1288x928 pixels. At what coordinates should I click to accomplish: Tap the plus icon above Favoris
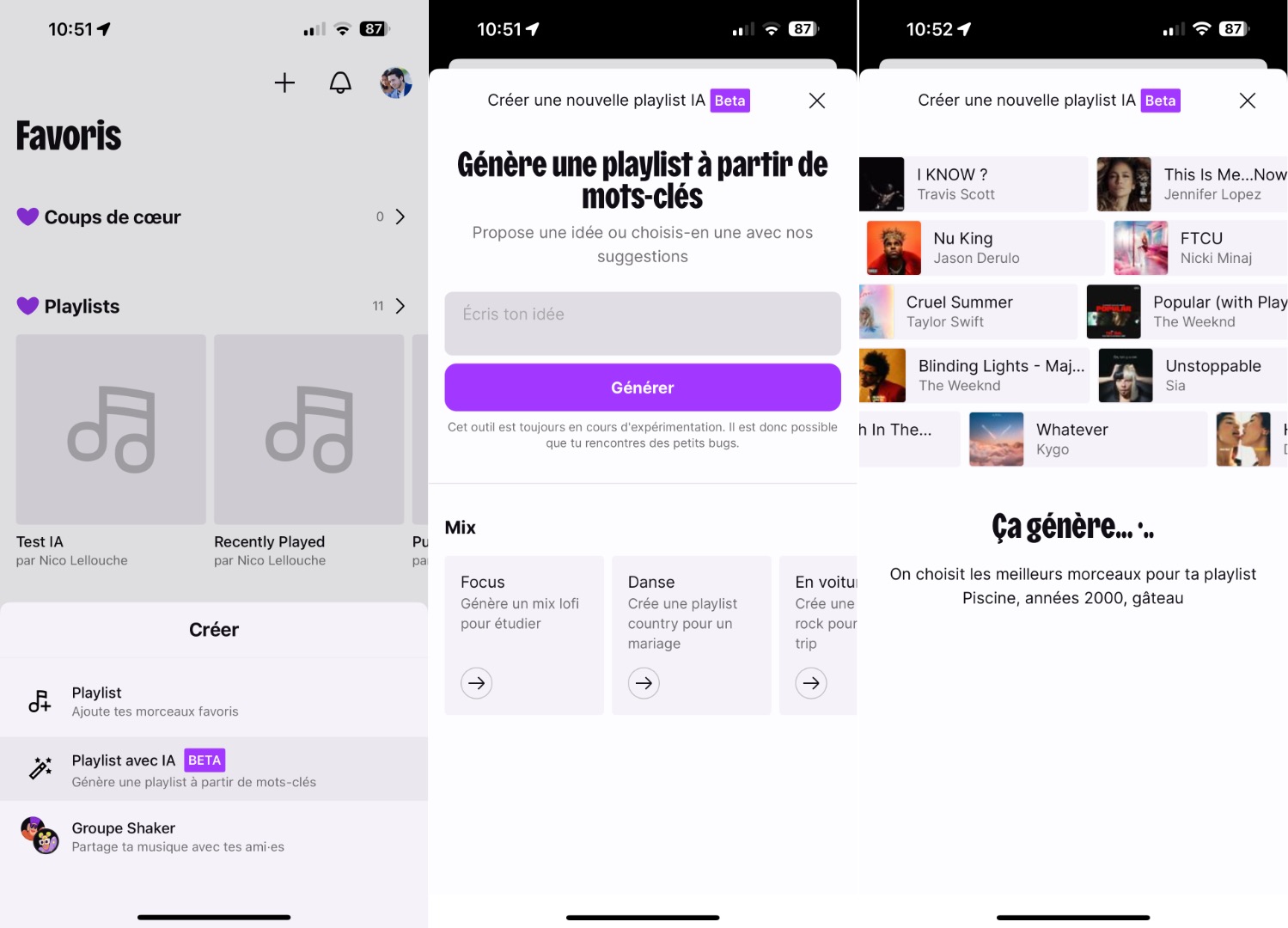pos(284,82)
